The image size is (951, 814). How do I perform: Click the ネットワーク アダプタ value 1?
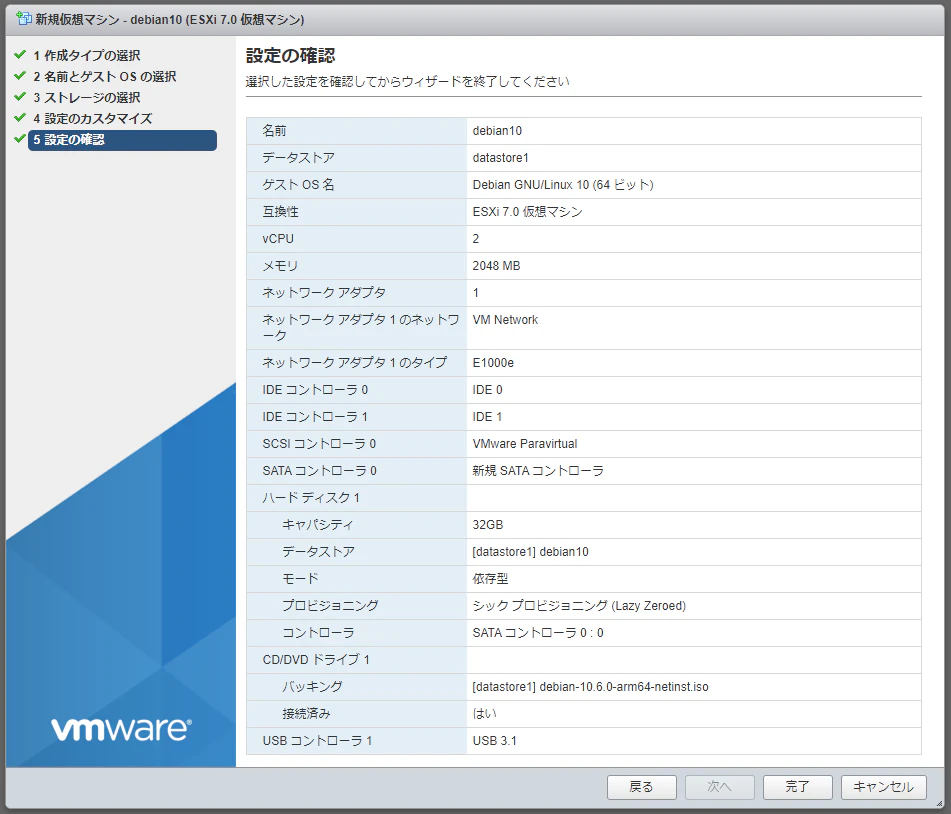tap(476, 293)
